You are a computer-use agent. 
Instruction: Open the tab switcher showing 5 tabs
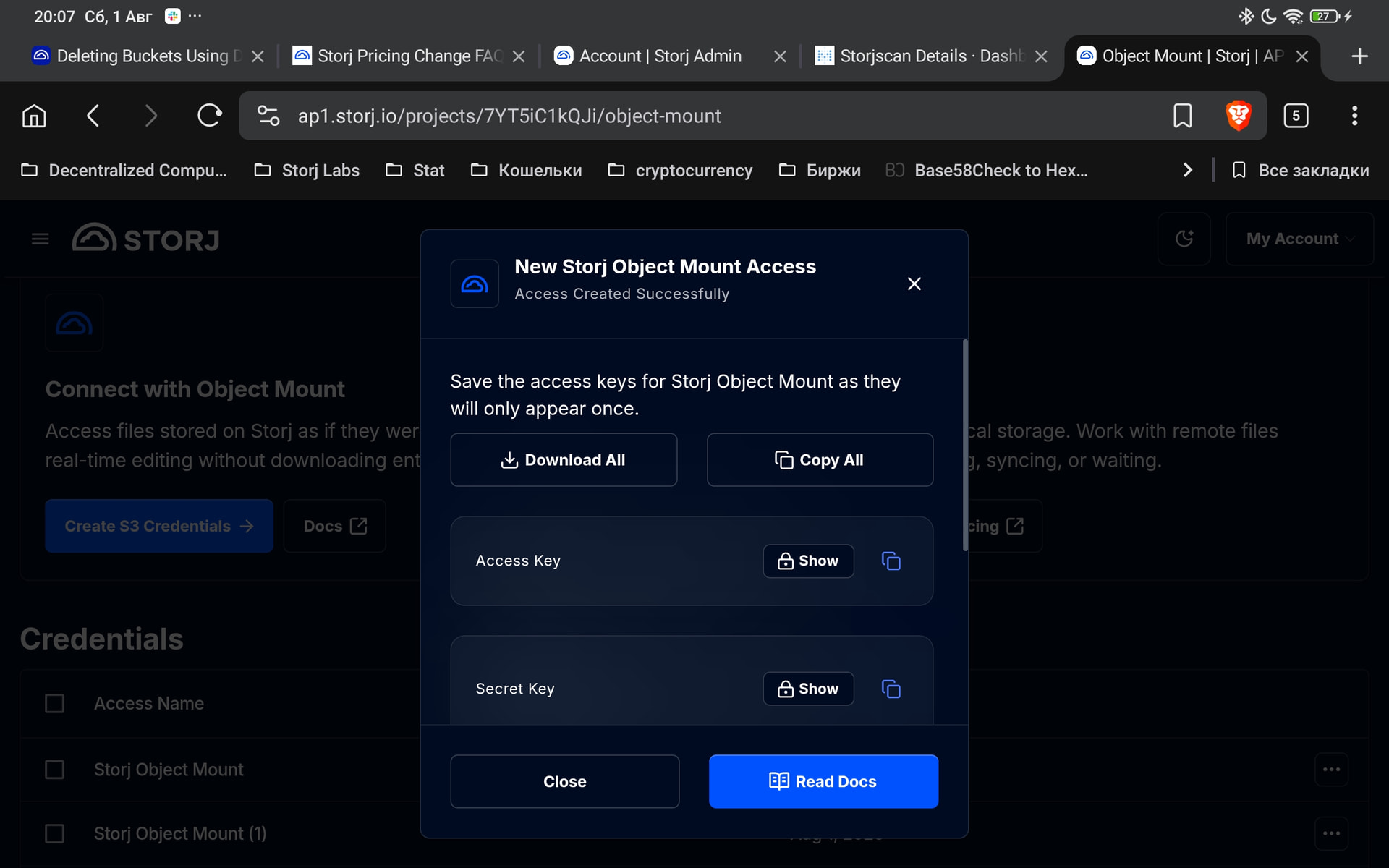coord(1296,116)
